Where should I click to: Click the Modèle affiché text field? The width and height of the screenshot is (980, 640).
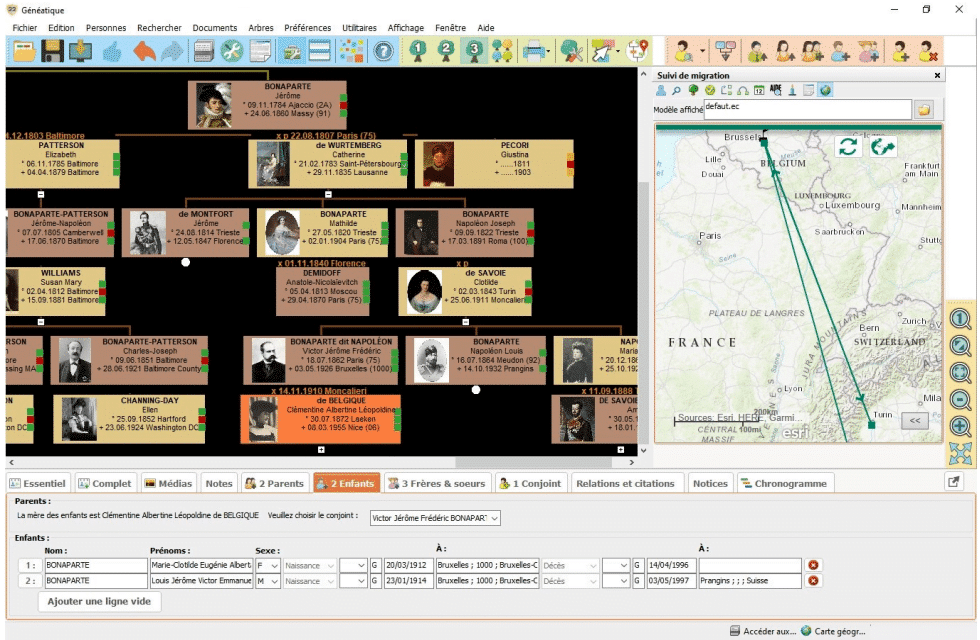tap(806, 109)
